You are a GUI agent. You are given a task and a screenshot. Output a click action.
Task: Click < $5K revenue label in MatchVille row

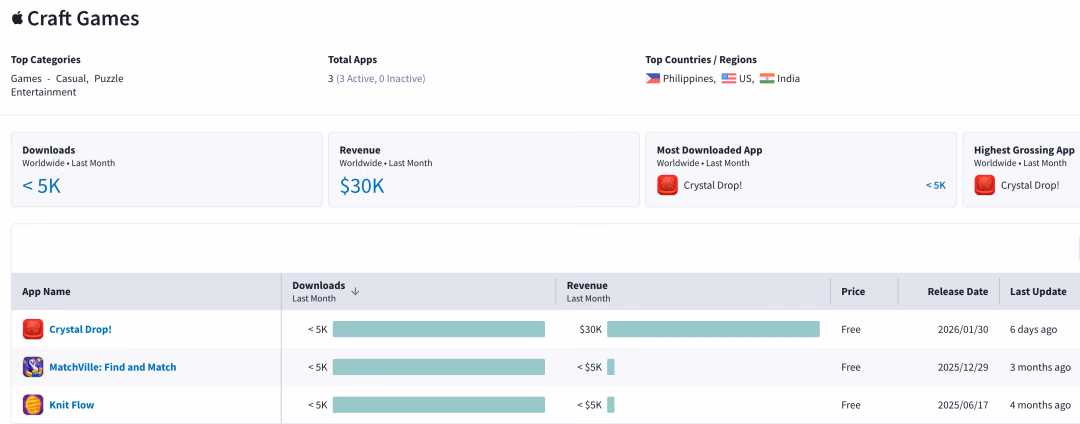pyautogui.click(x=590, y=367)
